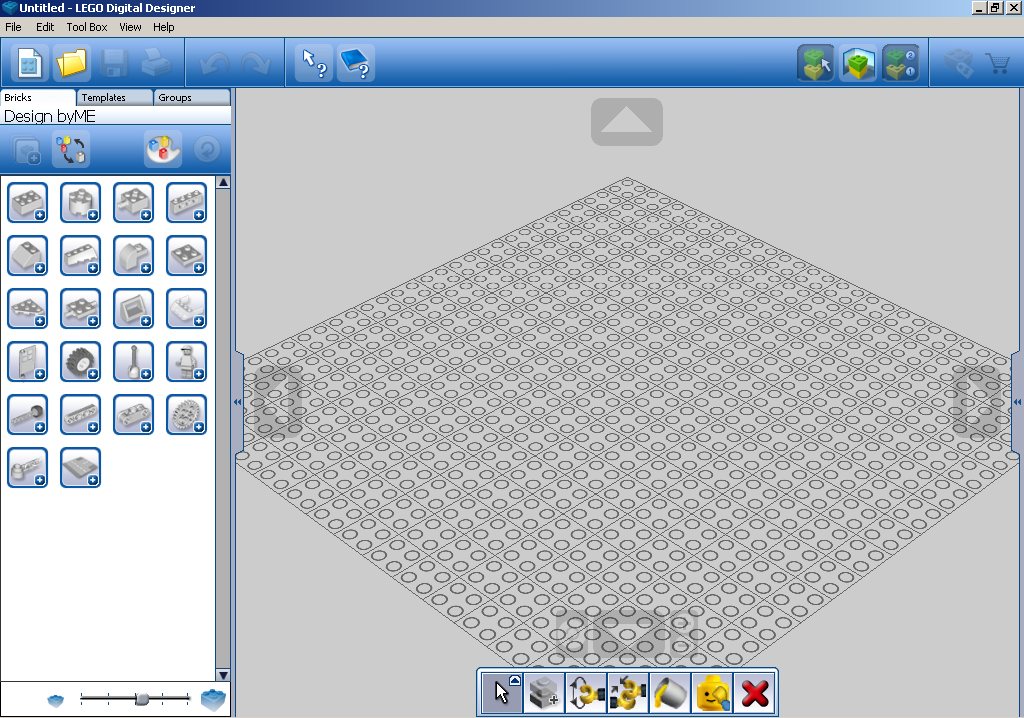Open an existing model with folder icon
Viewport: 1024px width, 718px height.
pos(71,63)
